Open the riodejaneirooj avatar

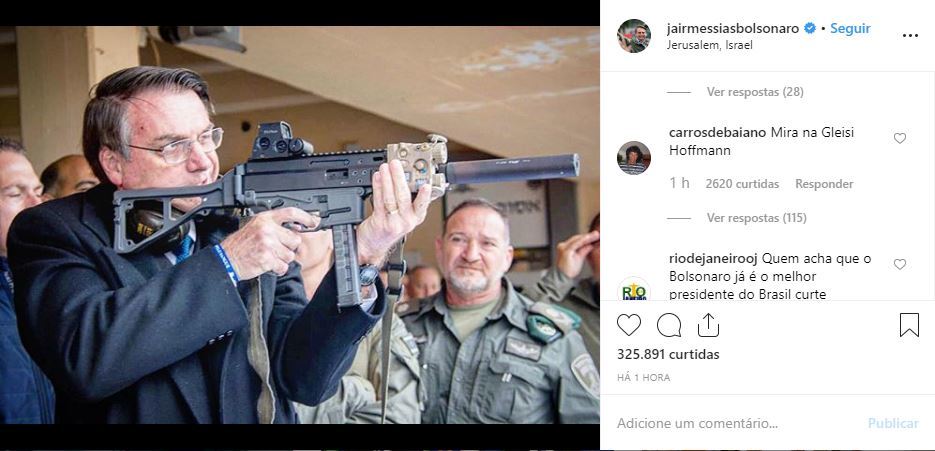633,289
